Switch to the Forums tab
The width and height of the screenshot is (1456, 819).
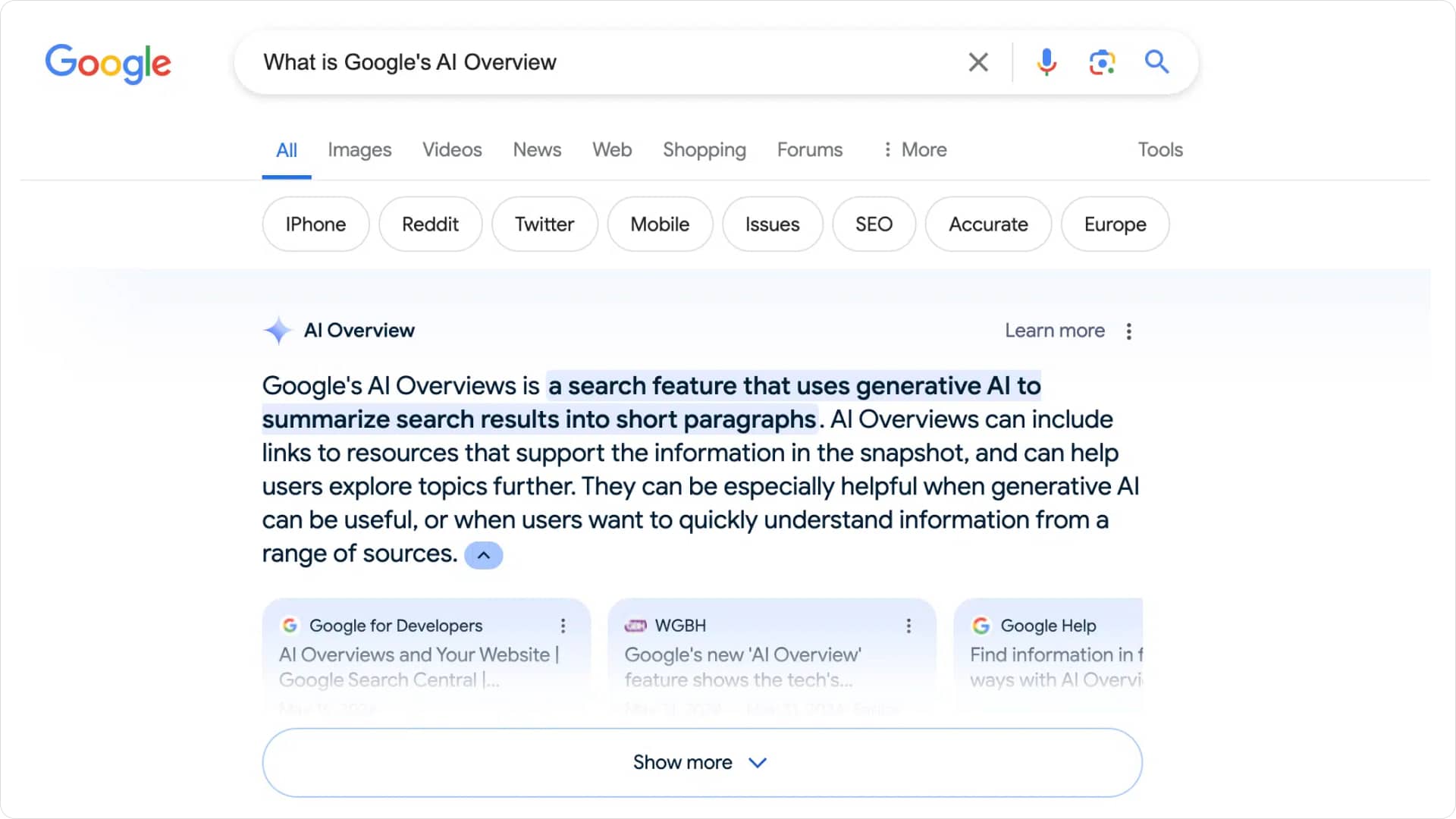[x=810, y=149]
